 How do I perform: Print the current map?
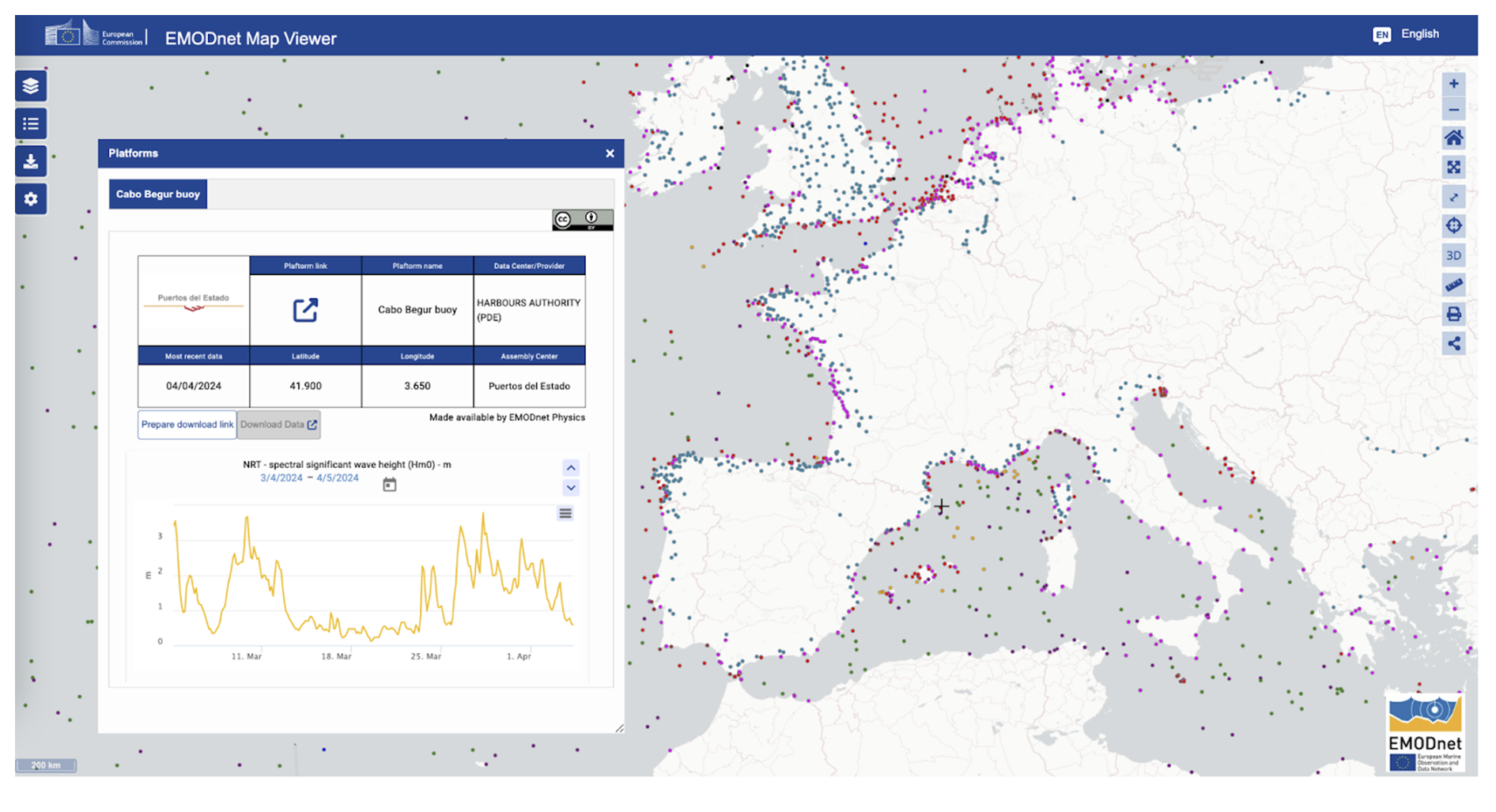1453,315
